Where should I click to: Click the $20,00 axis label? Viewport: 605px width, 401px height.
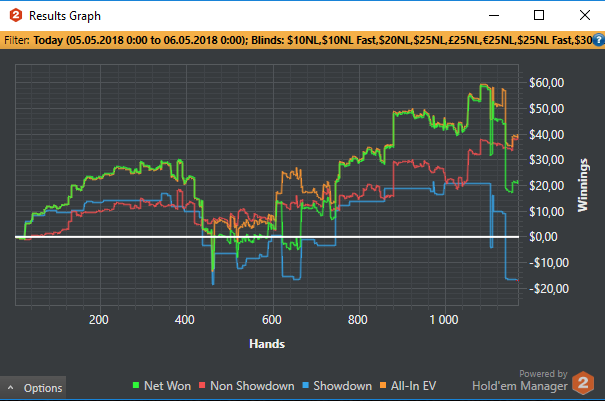[546, 186]
